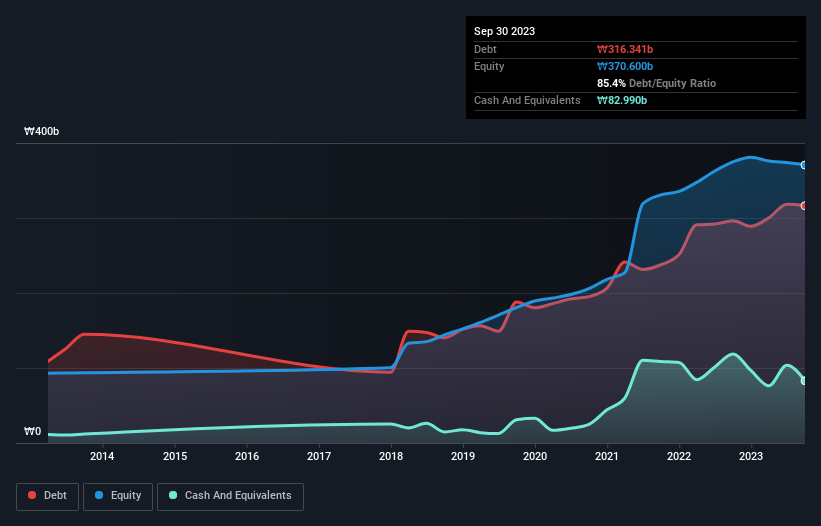The image size is (821, 526).
Task: Click the 2019 x-axis label
Action: [x=463, y=456]
